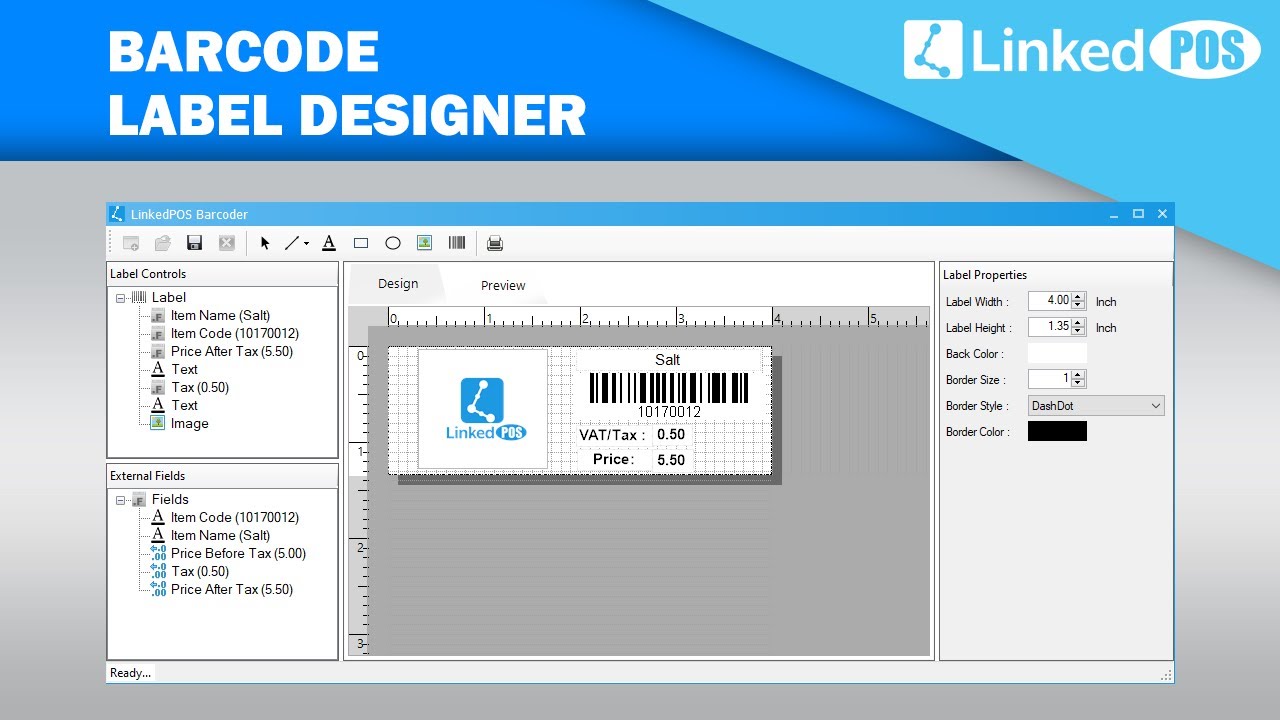
Task: Increase Label Height with up arrow
Action: 1078,323
